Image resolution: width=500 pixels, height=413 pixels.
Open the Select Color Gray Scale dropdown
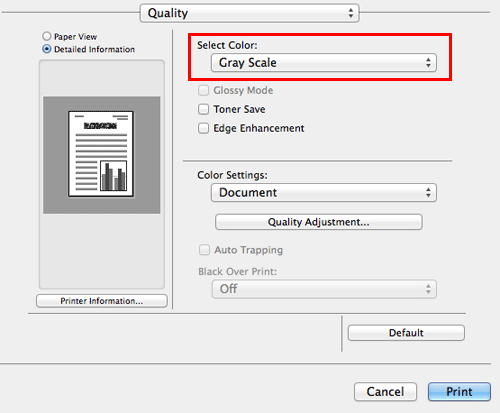tap(324, 63)
